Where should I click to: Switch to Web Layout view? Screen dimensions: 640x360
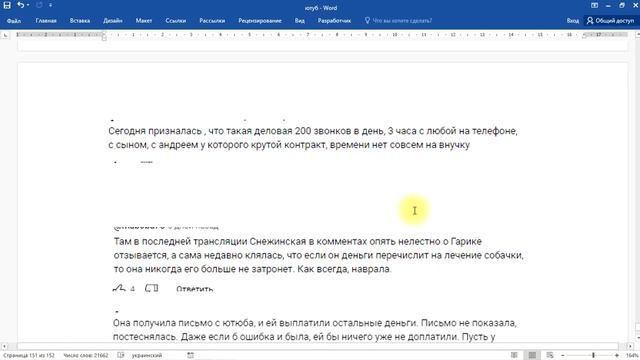[x=550, y=356]
